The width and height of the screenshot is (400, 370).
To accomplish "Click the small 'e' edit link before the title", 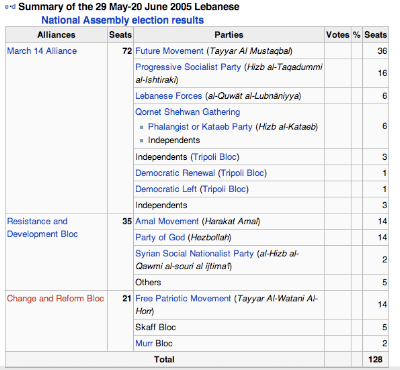I will [7, 7].
